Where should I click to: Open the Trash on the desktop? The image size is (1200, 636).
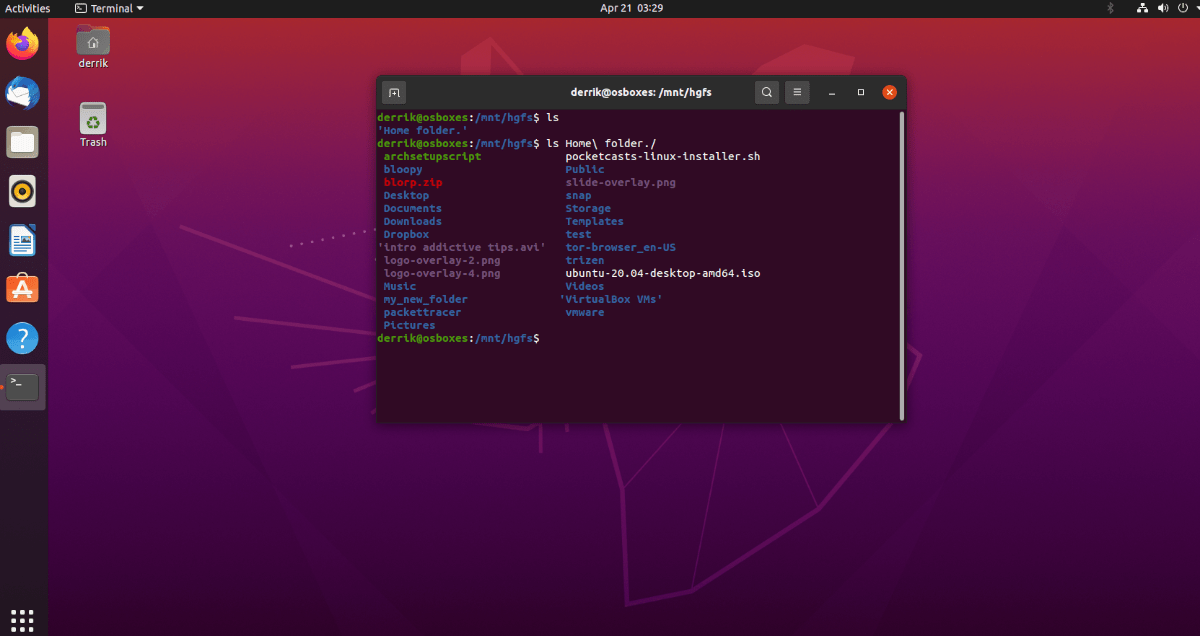[x=92, y=120]
